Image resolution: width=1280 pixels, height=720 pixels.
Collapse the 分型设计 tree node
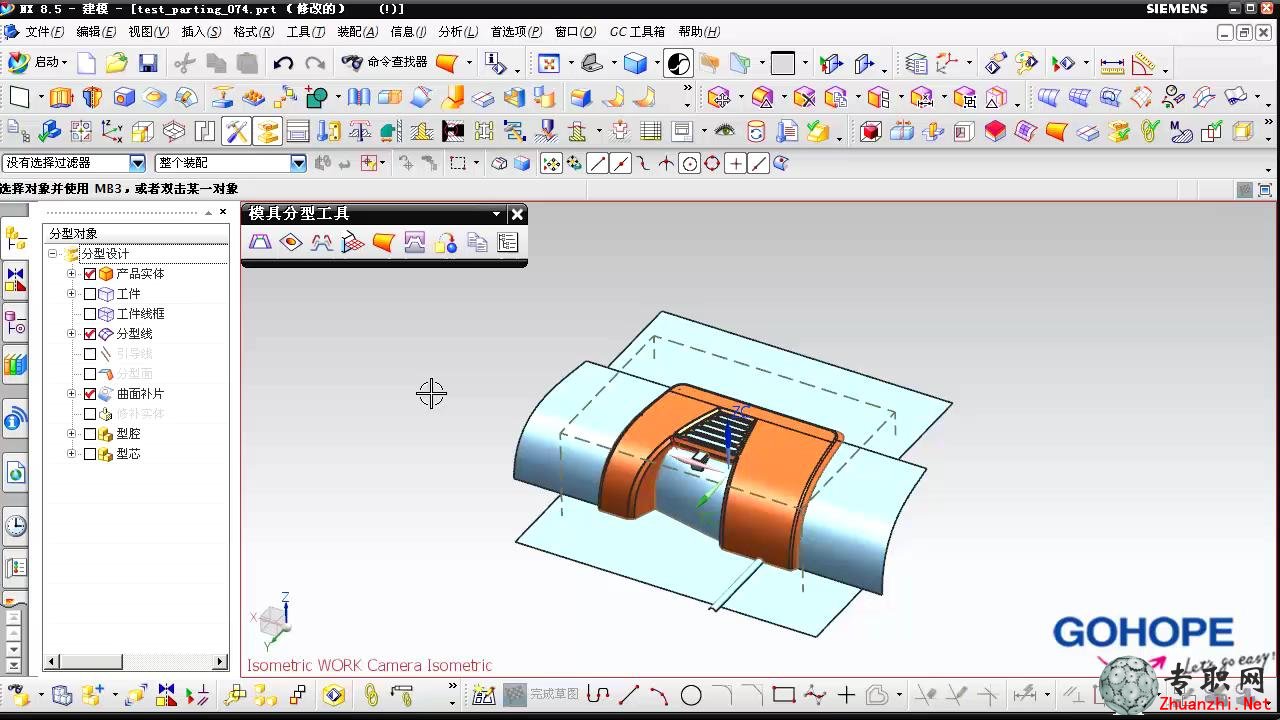click(x=53, y=254)
